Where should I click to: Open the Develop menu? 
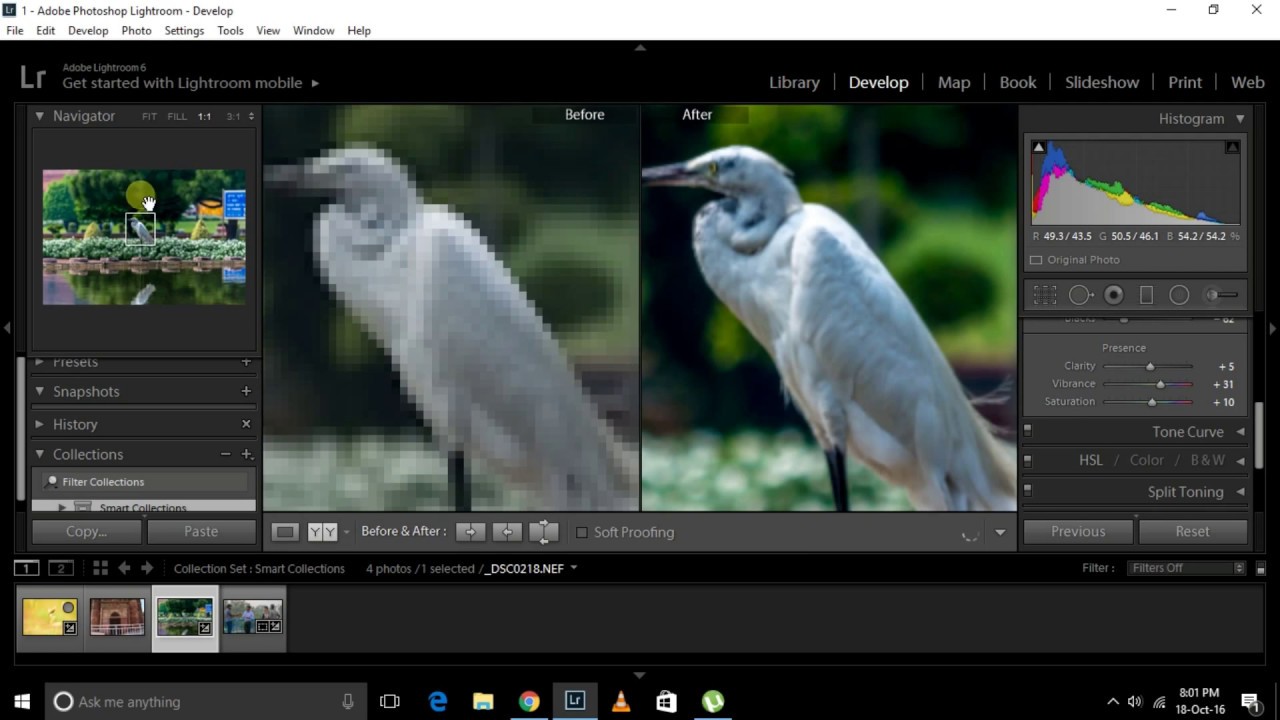[x=88, y=30]
